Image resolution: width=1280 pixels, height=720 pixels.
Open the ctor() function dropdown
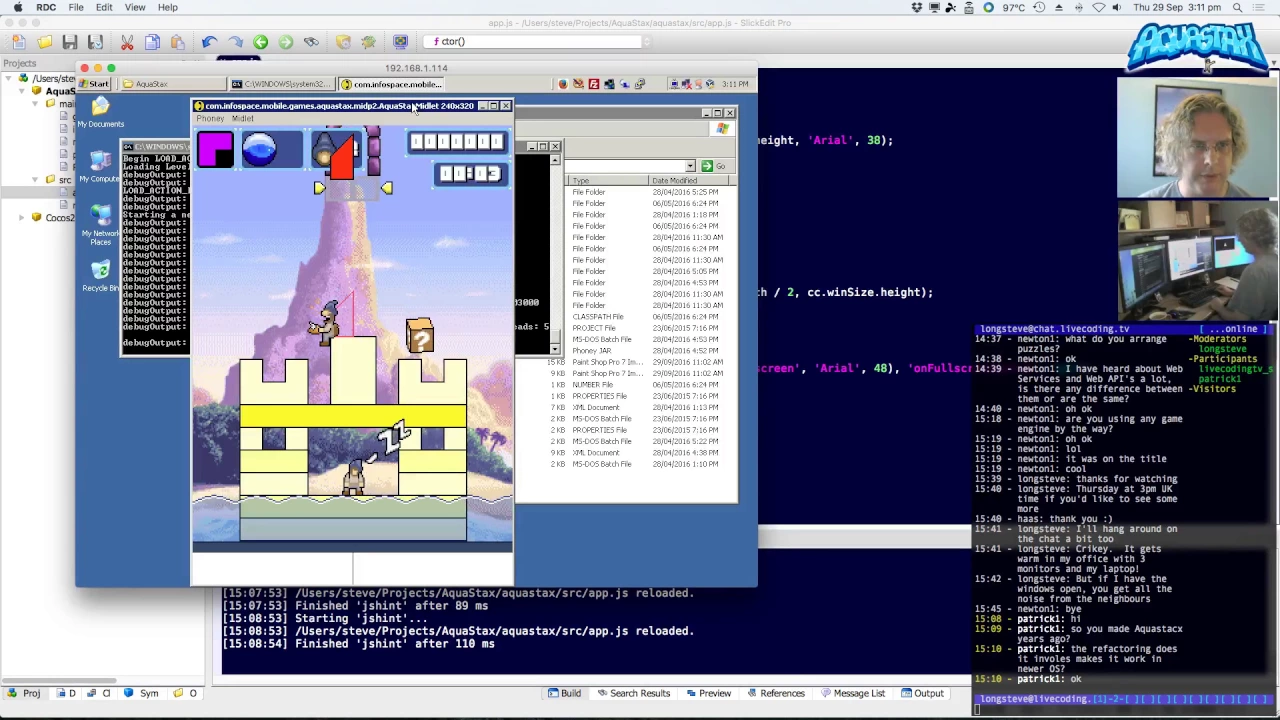pyautogui.click(x=647, y=42)
